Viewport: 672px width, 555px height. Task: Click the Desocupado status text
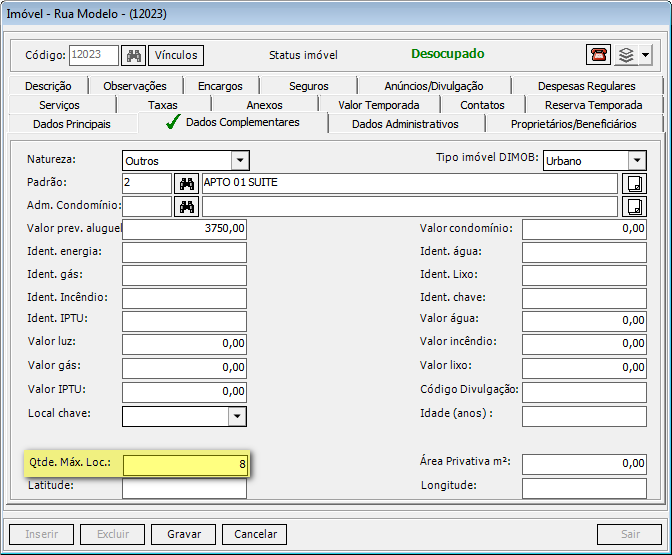coord(447,54)
